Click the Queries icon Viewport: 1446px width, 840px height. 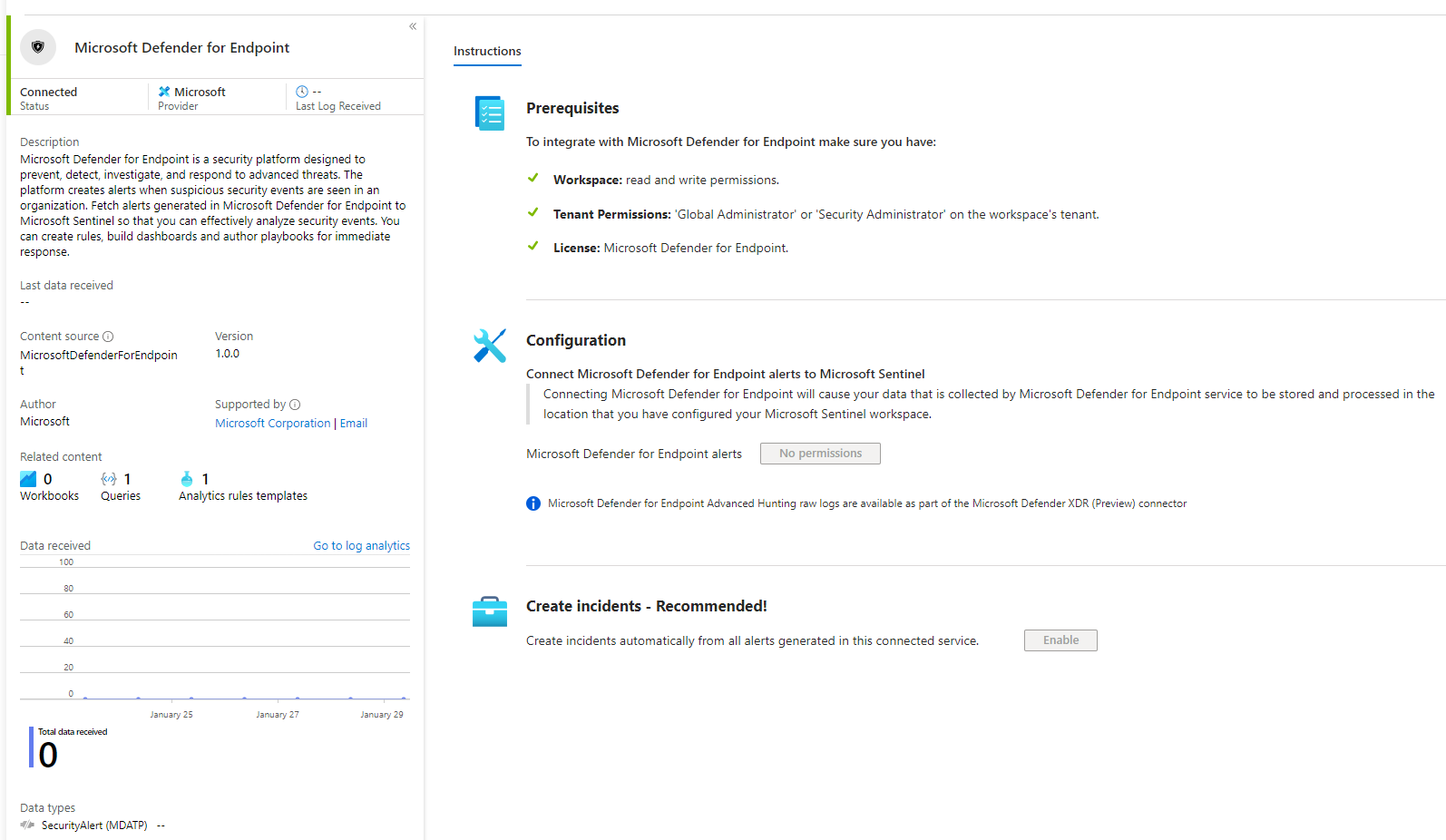109,479
